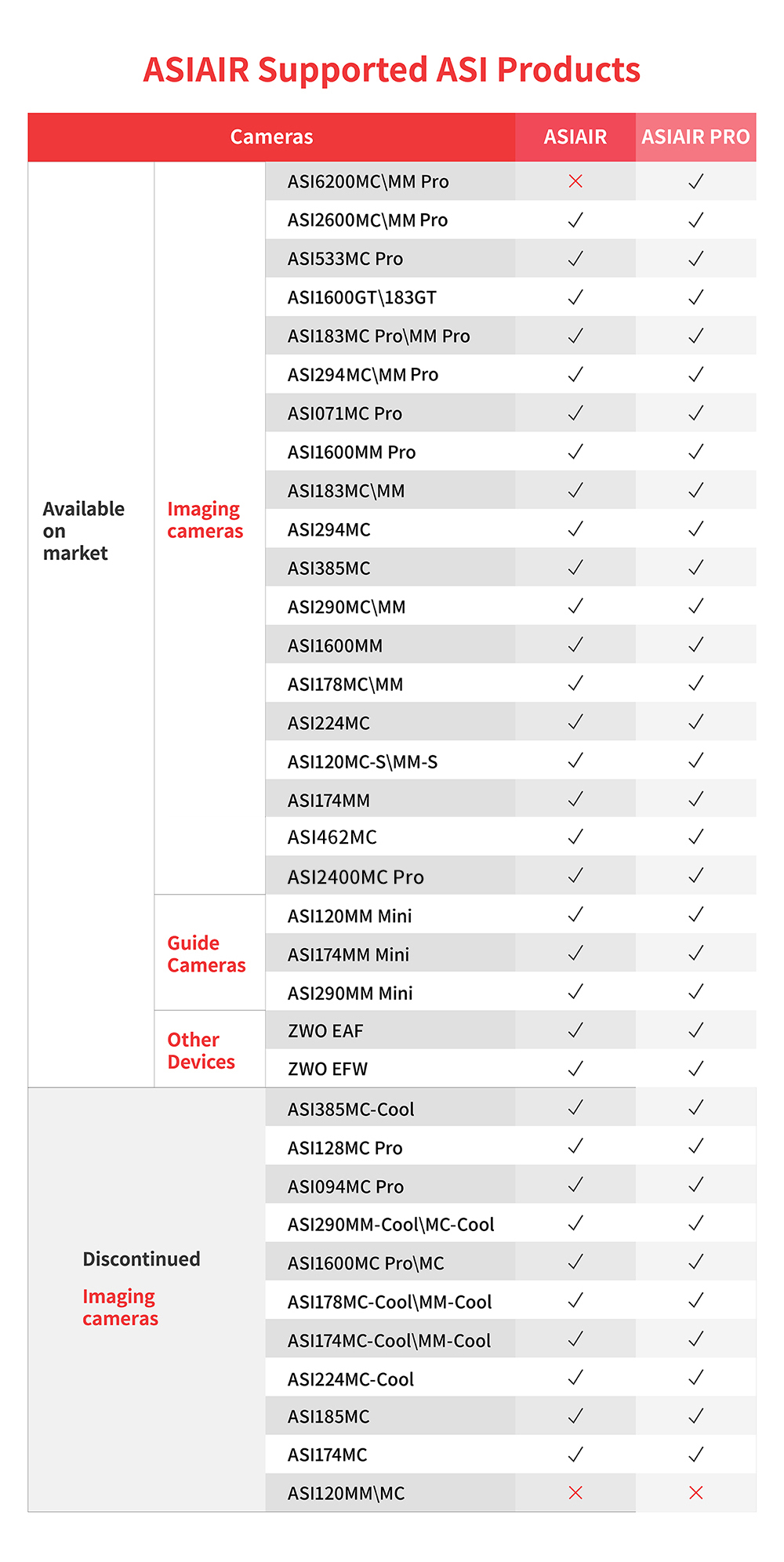
Task: Click the red X for ASI6200MC\MM Pro under ASIAIR
Action: 575,181
